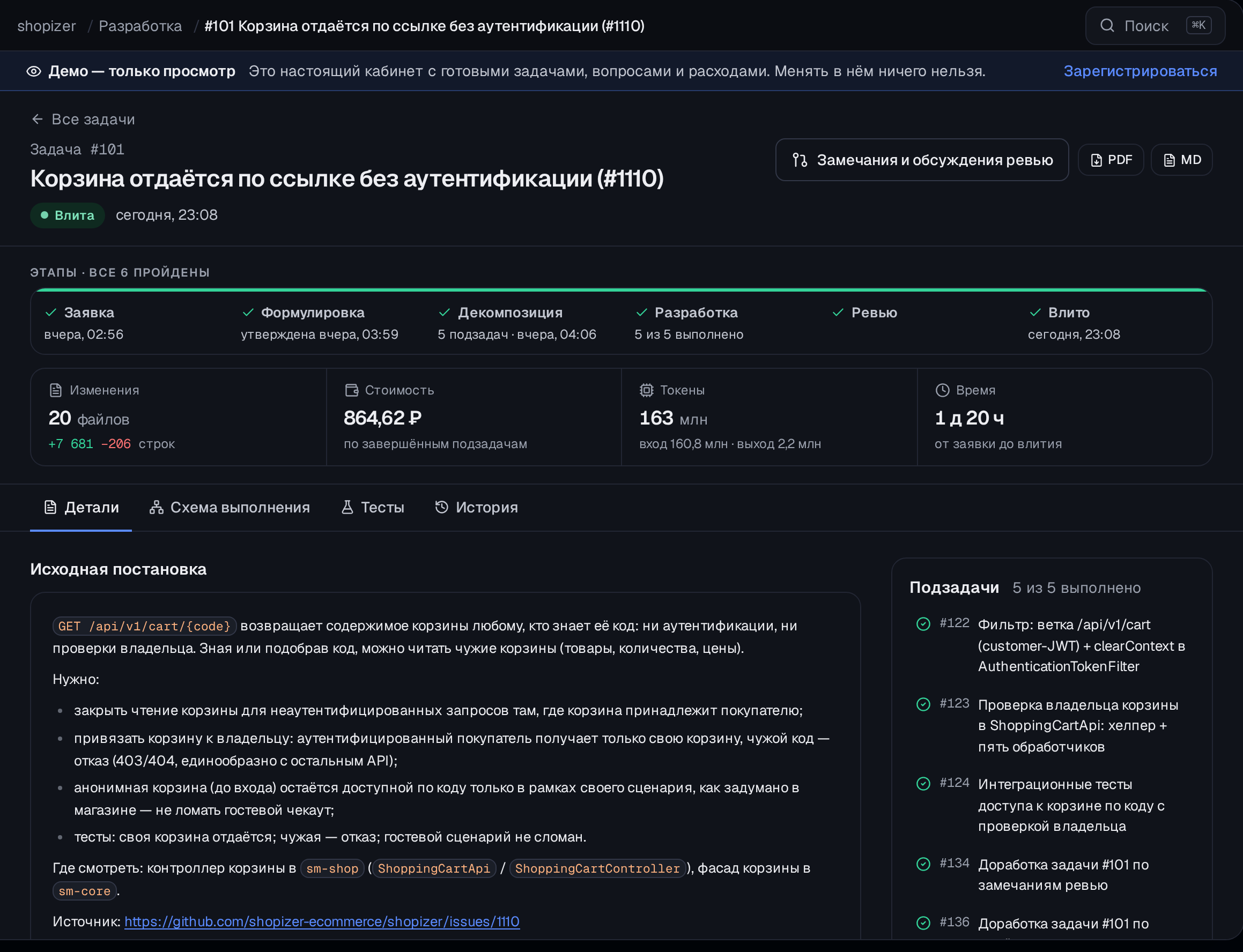Click the Схема выполнения diagram icon
The height and width of the screenshot is (952, 1243).
tap(157, 507)
